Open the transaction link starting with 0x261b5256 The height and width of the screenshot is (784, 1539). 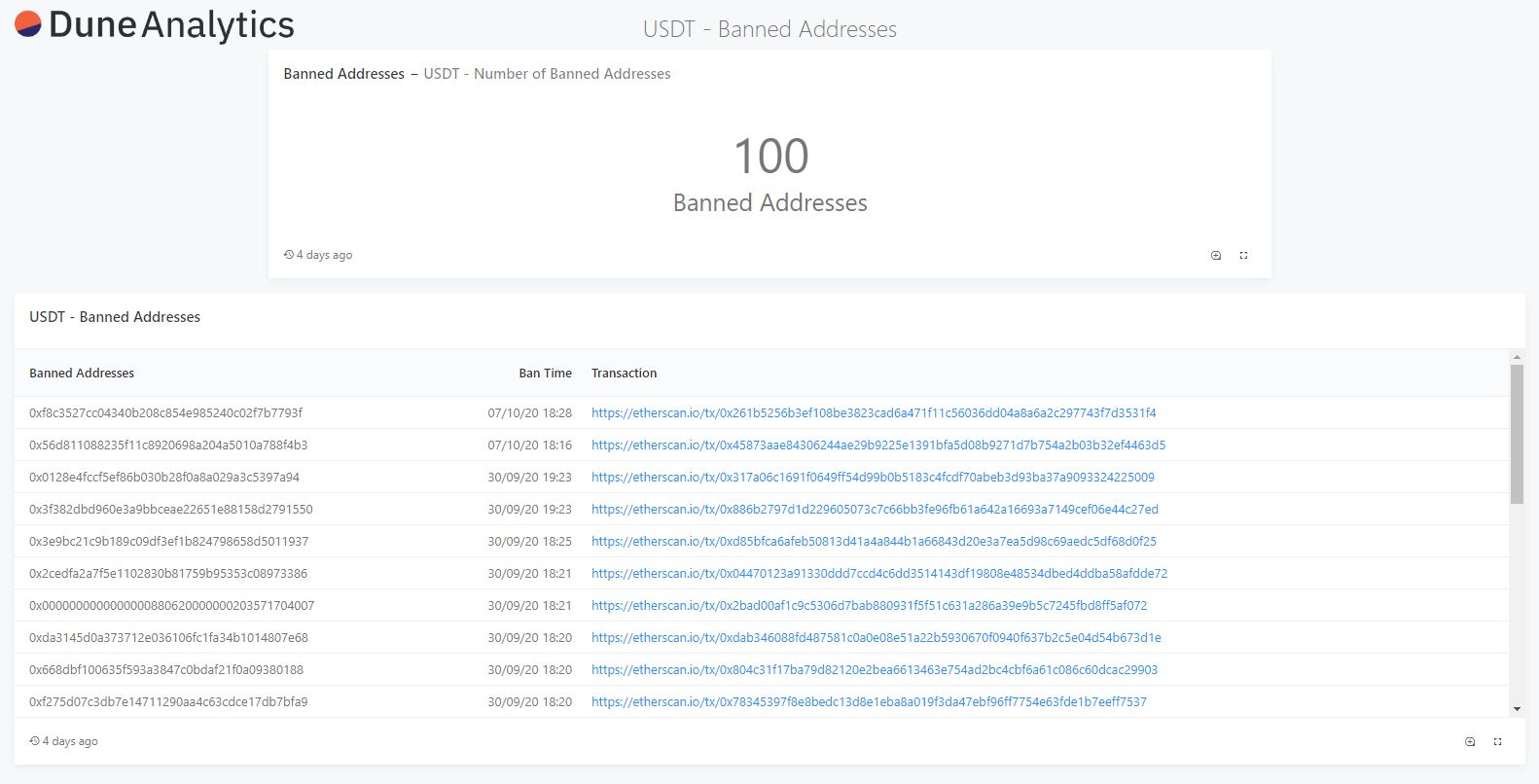tap(873, 413)
